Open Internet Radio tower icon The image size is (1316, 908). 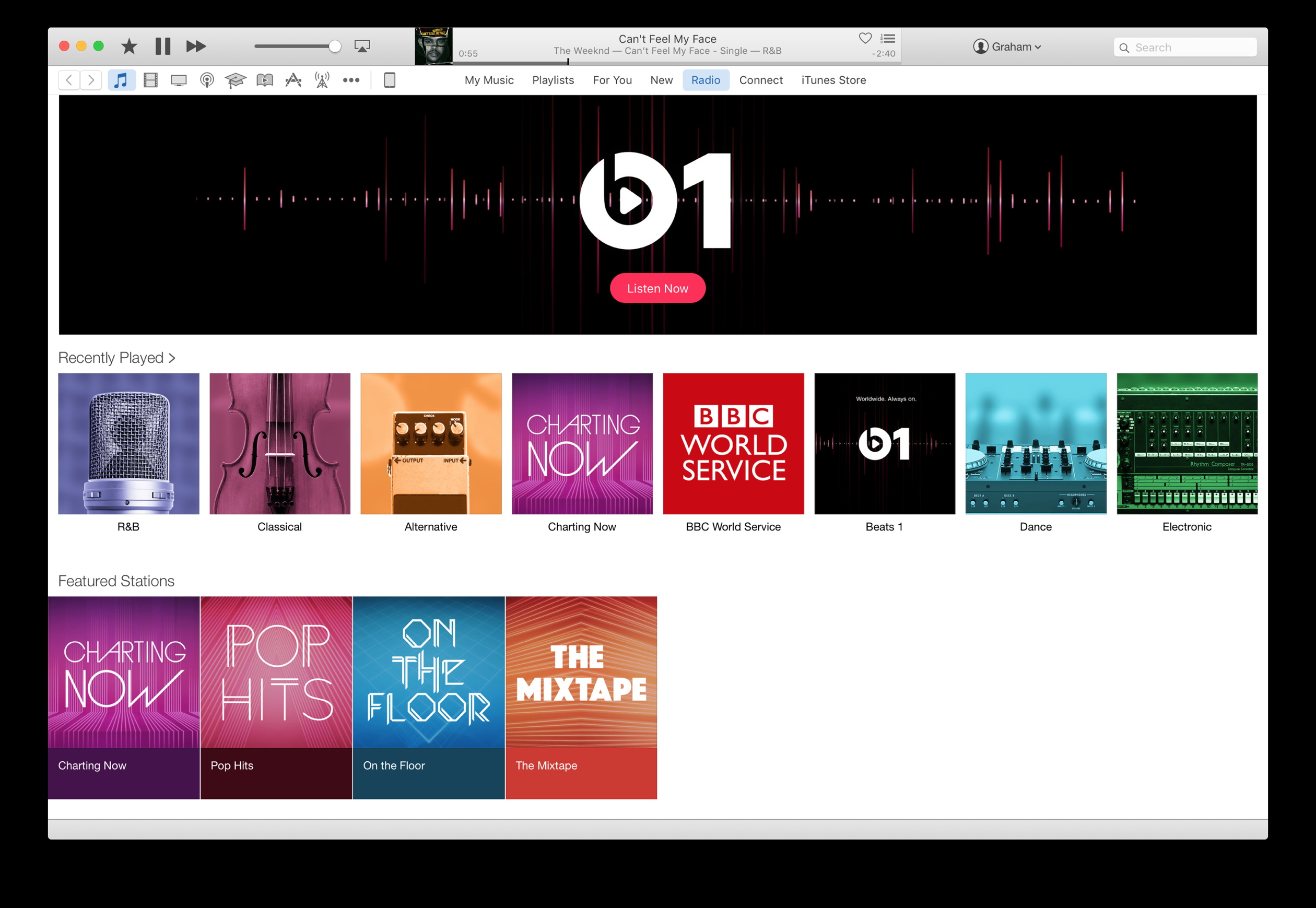click(x=322, y=80)
